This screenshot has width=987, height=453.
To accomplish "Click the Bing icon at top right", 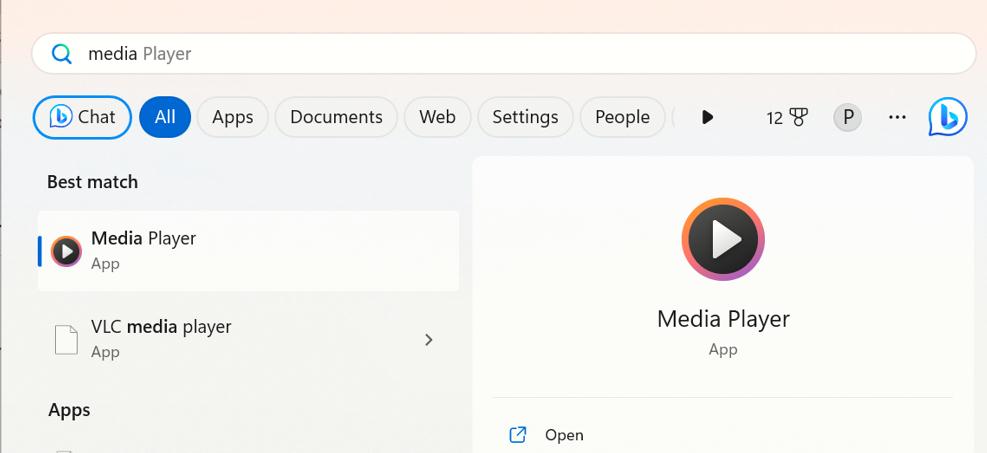I will 947,117.
